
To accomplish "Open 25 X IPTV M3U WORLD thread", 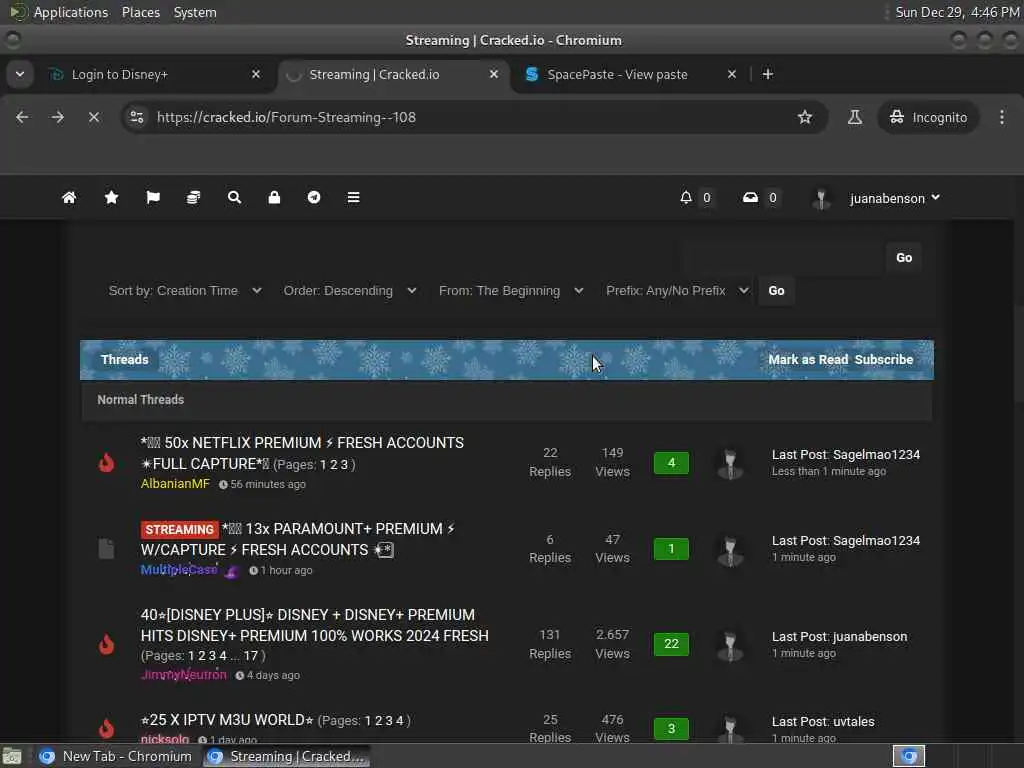I will (227, 720).
